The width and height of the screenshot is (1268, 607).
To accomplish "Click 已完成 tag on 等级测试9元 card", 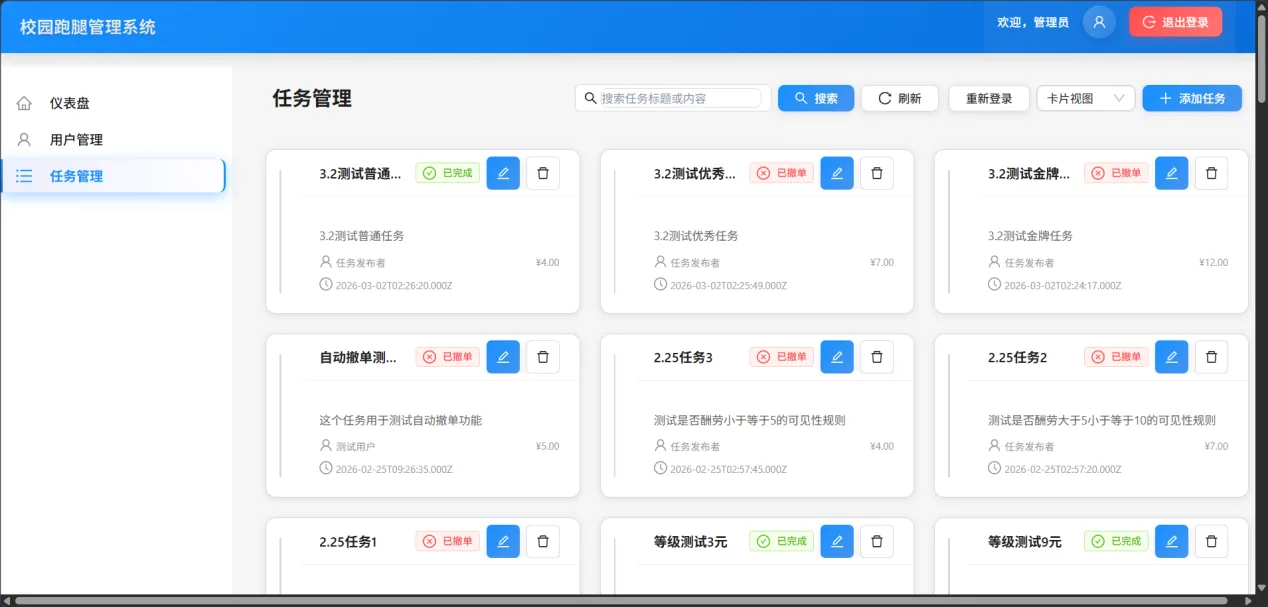I will pos(1116,541).
